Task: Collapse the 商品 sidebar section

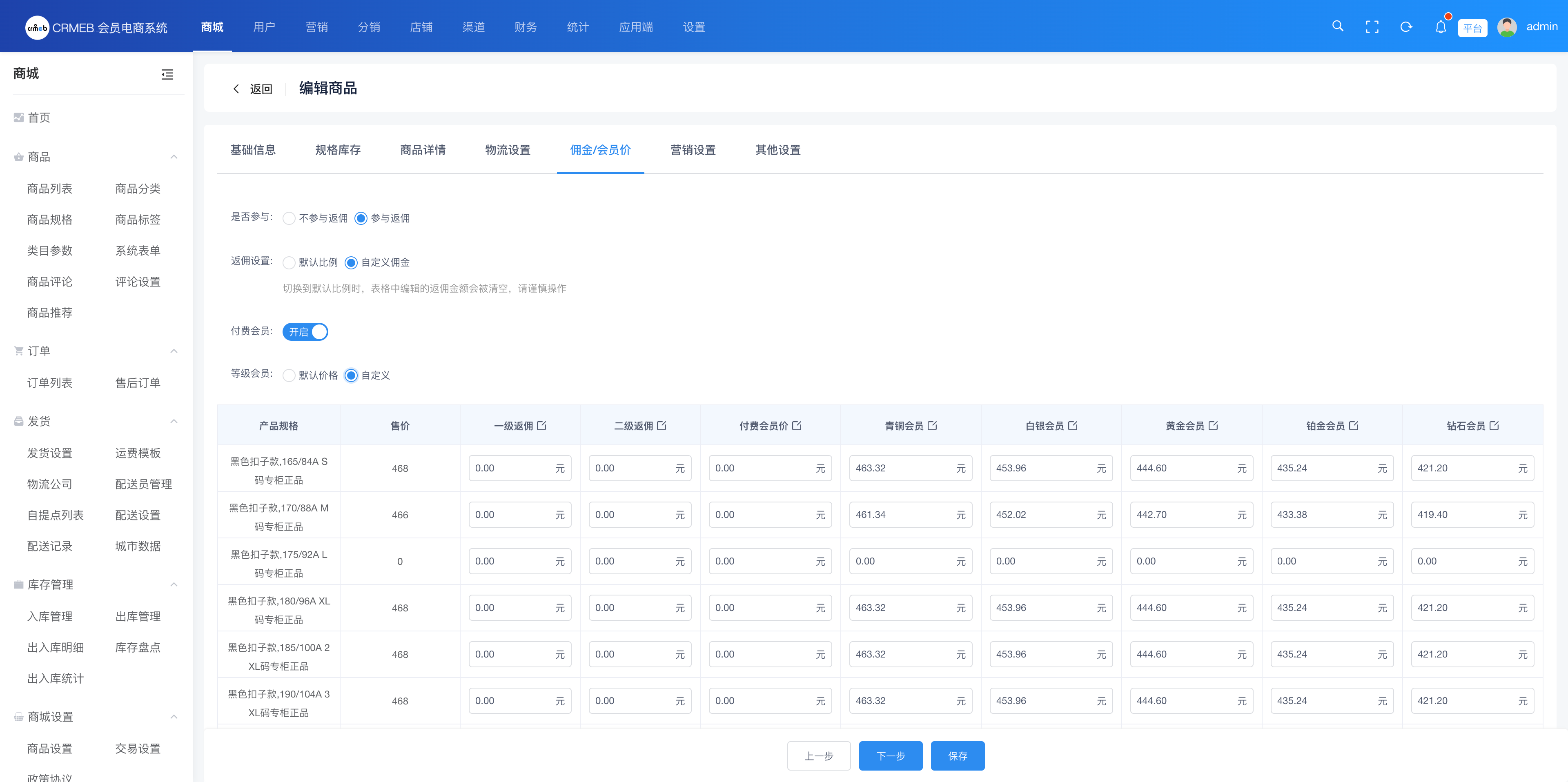Action: (174, 157)
